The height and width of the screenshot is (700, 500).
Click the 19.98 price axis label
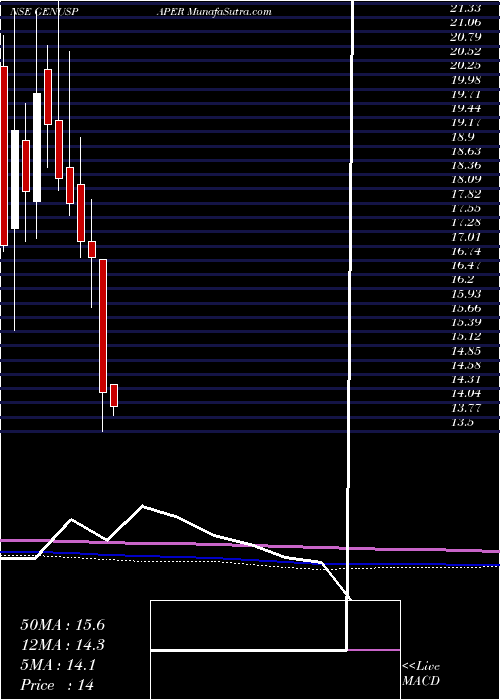click(465, 79)
